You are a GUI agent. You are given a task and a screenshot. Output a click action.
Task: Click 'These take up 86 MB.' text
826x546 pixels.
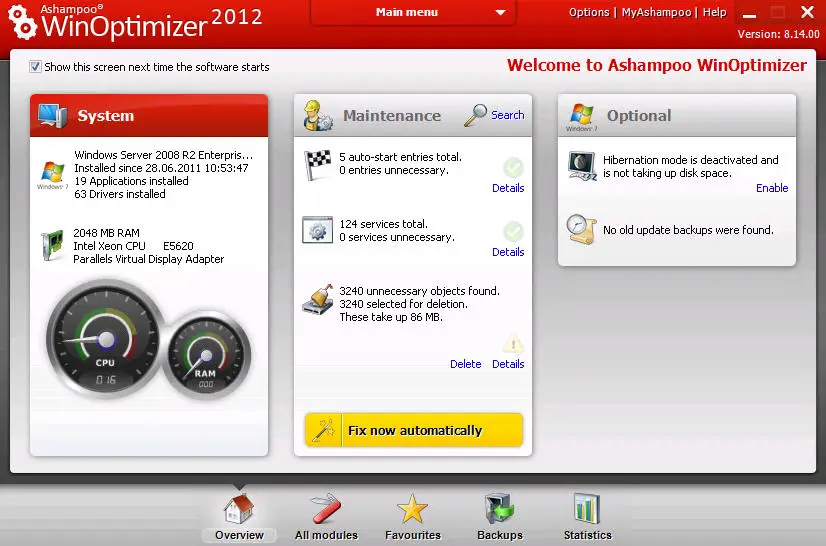tap(391, 317)
